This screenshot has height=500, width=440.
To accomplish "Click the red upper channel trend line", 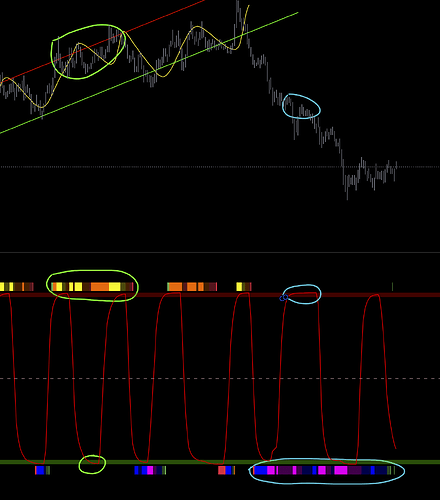I will 100,41.
